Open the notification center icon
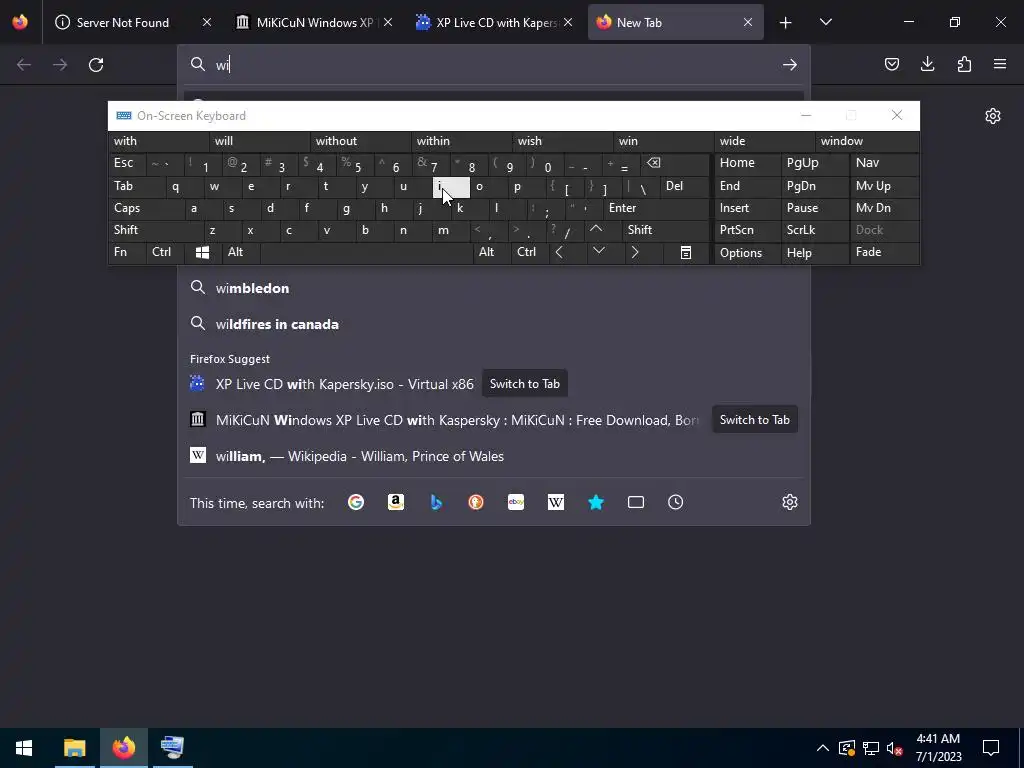The width and height of the screenshot is (1024, 768). coord(991,748)
